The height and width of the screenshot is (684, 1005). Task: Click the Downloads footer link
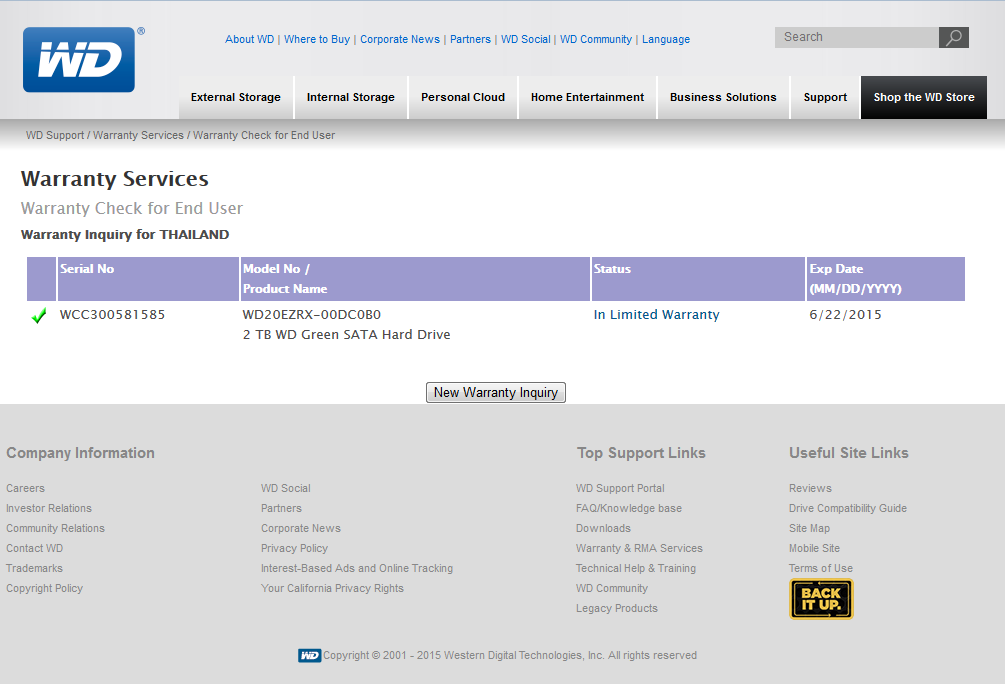tap(603, 528)
